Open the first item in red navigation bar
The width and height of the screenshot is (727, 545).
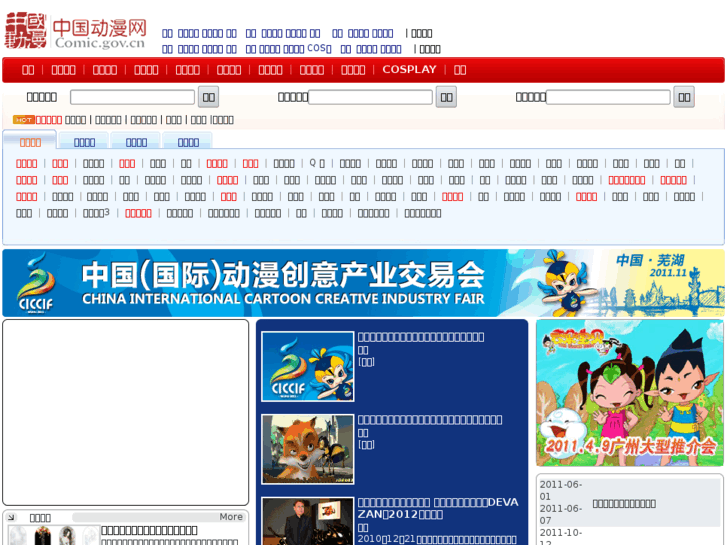point(28,70)
